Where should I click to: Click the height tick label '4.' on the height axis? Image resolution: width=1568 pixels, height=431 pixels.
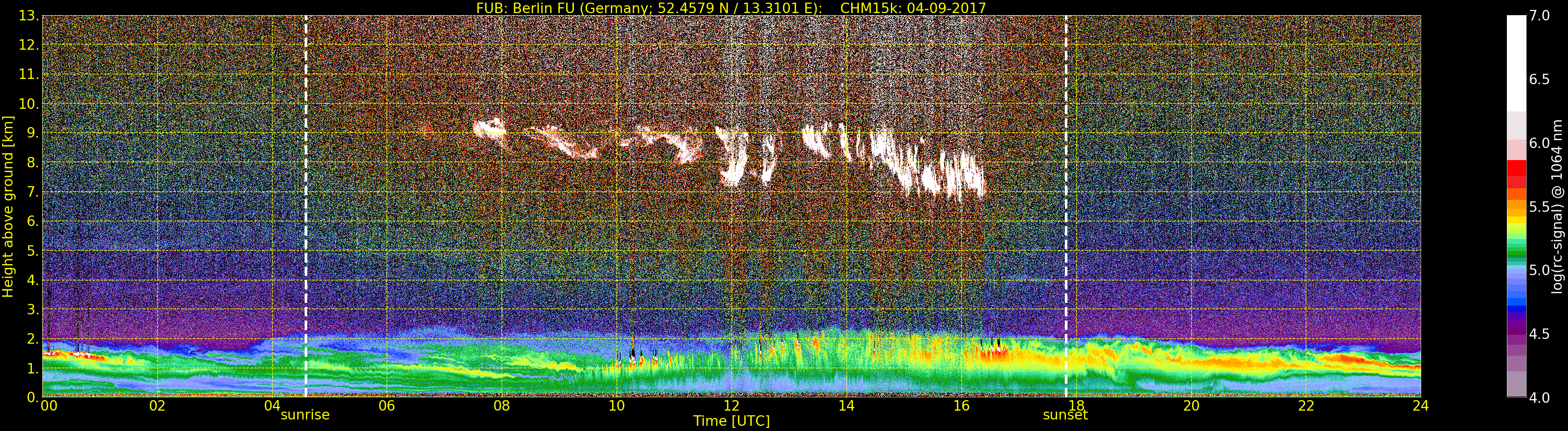[x=33, y=280]
